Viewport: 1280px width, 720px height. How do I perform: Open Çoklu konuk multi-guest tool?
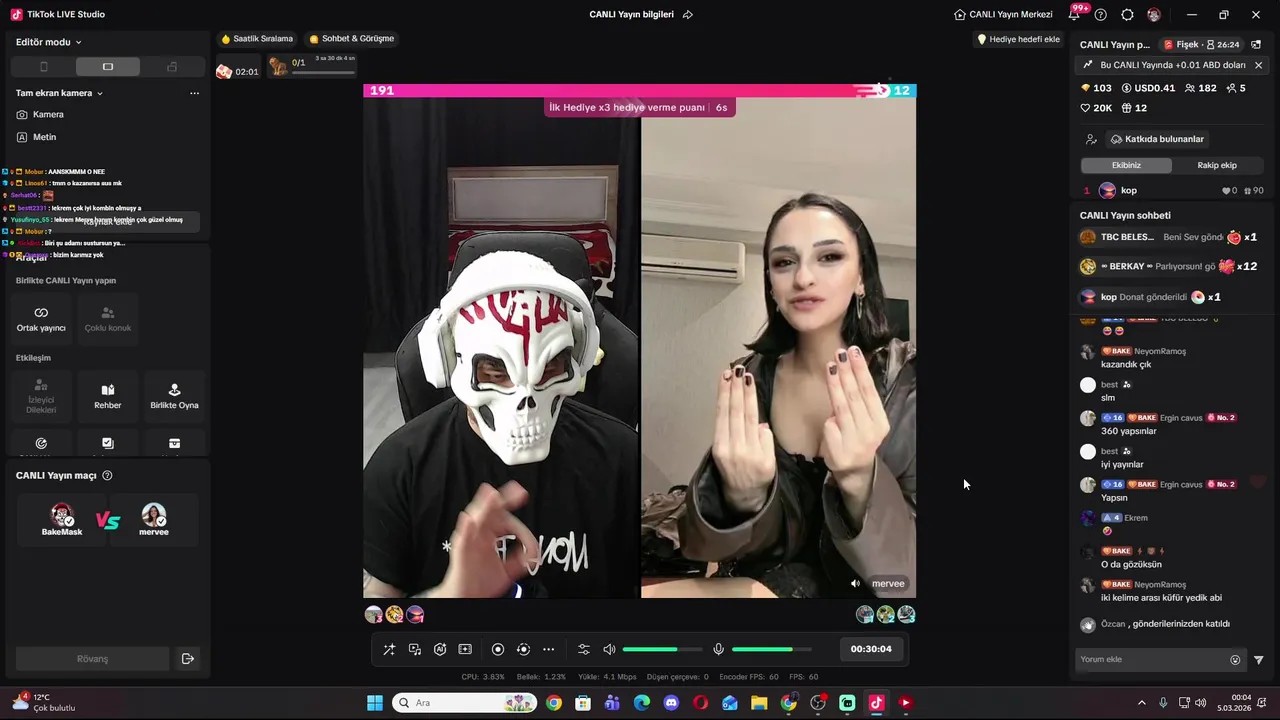pyautogui.click(x=108, y=319)
